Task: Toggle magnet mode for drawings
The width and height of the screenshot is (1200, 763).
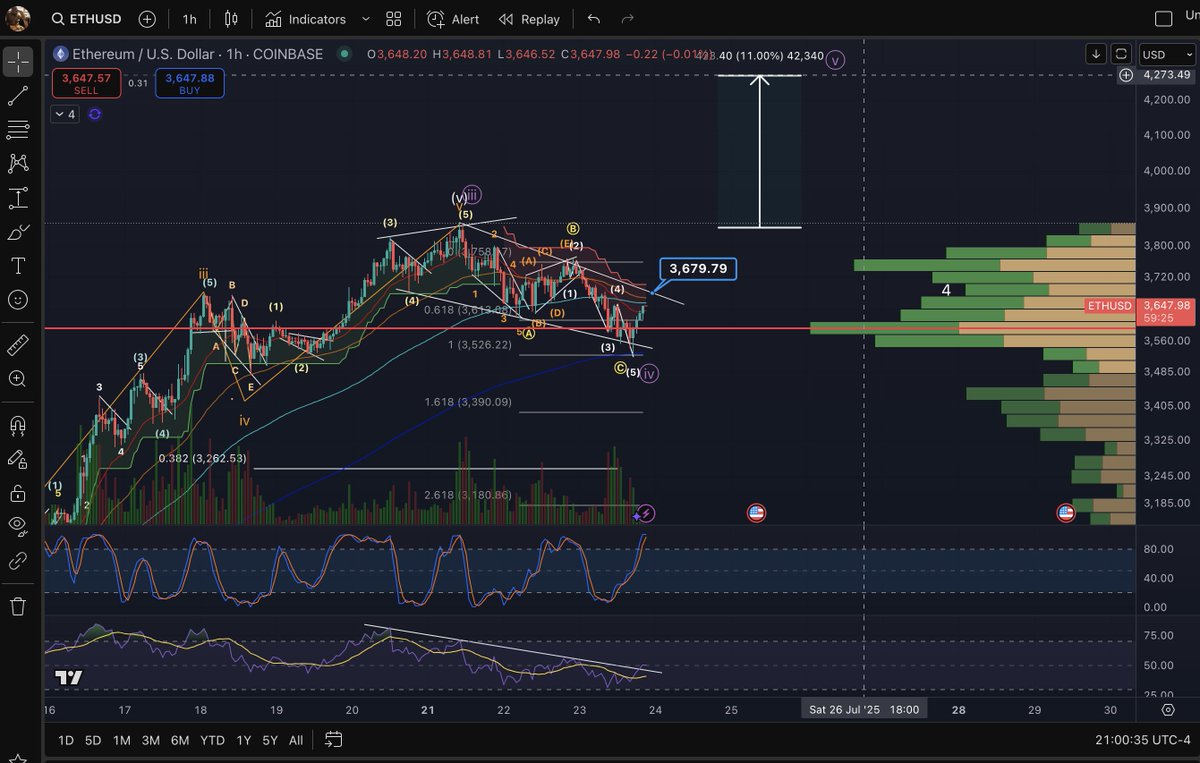Action: 18,425
